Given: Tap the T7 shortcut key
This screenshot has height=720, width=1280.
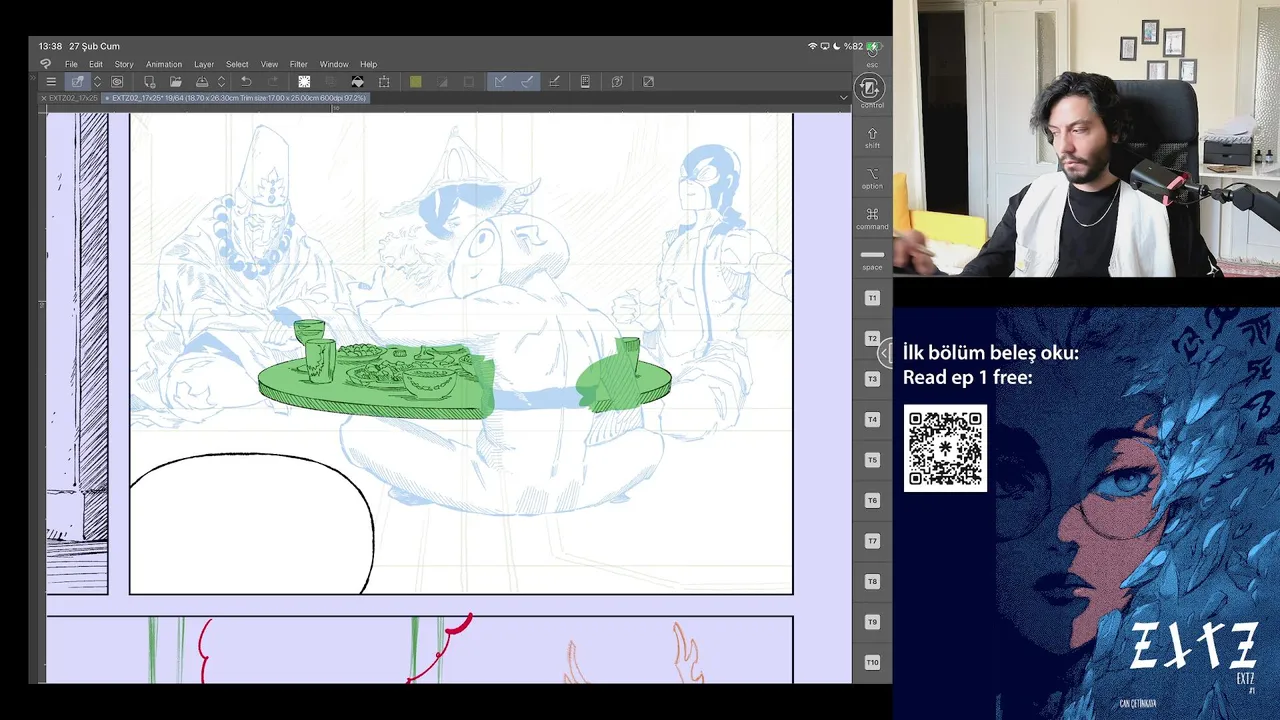Looking at the screenshot, I should coord(872,541).
